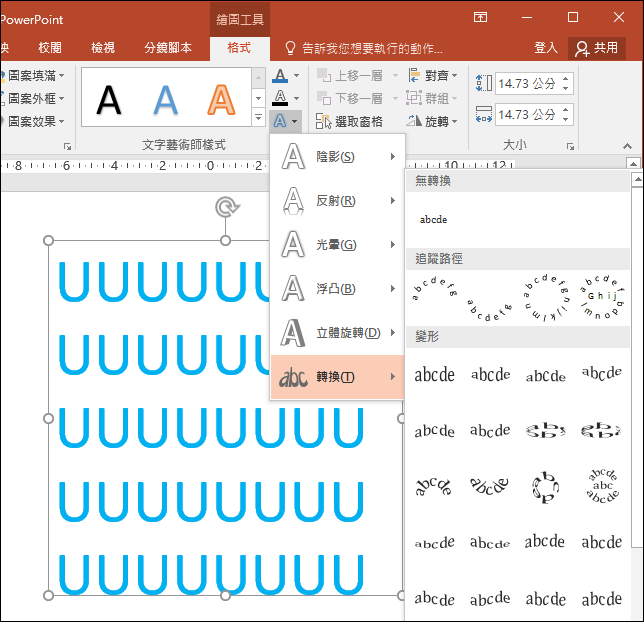Screen dimensions: 644x622
Task: Click the 共用 share button
Action: [597, 48]
